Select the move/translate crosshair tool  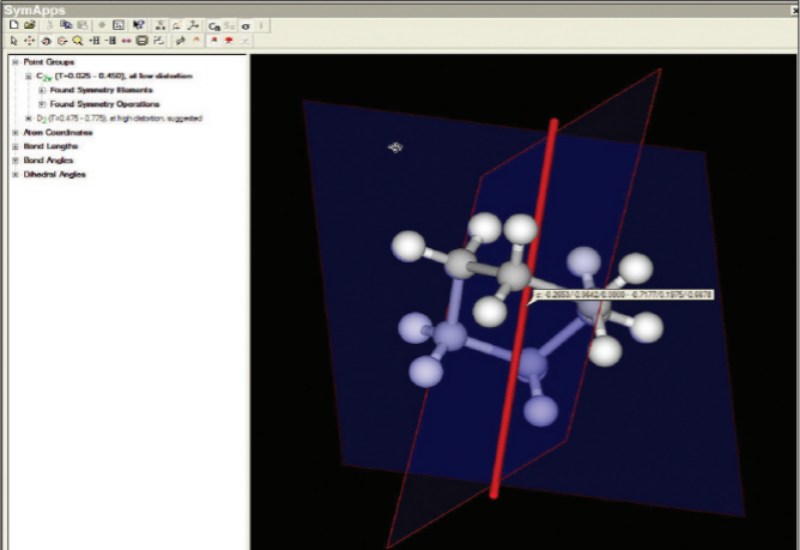point(29,41)
